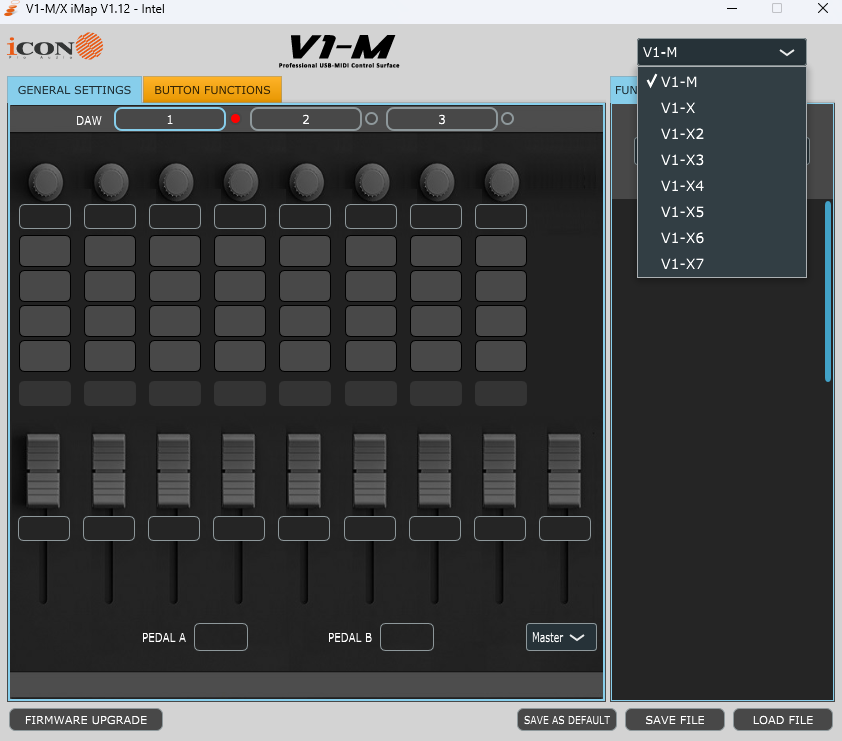Open the Master fader dropdown

561,637
